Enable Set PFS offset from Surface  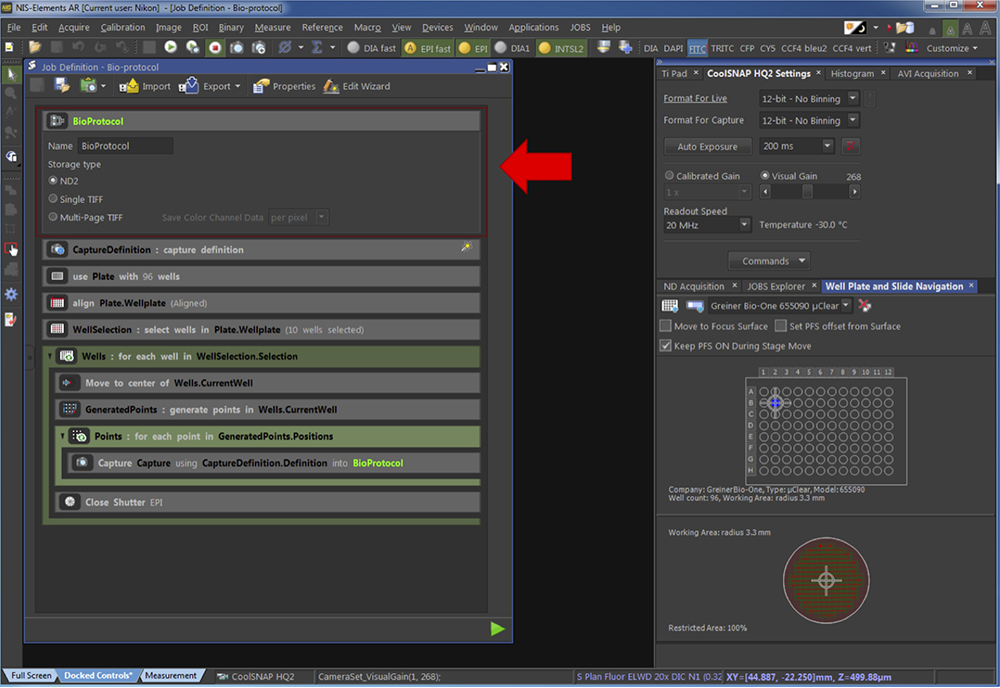(781, 326)
